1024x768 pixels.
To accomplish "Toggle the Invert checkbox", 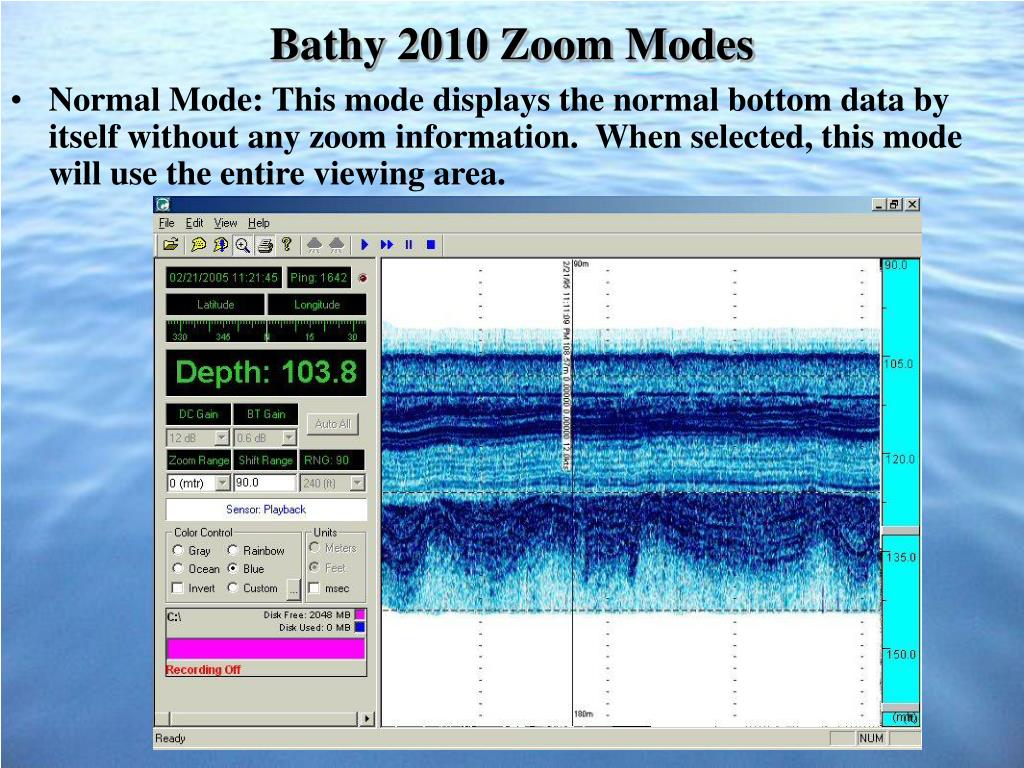I will point(178,588).
